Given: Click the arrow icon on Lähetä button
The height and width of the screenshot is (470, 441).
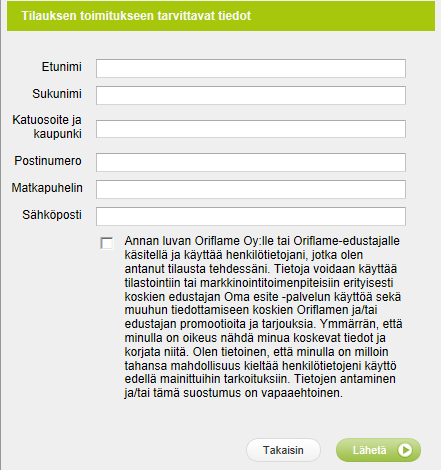Looking at the screenshot, I should 405,450.
